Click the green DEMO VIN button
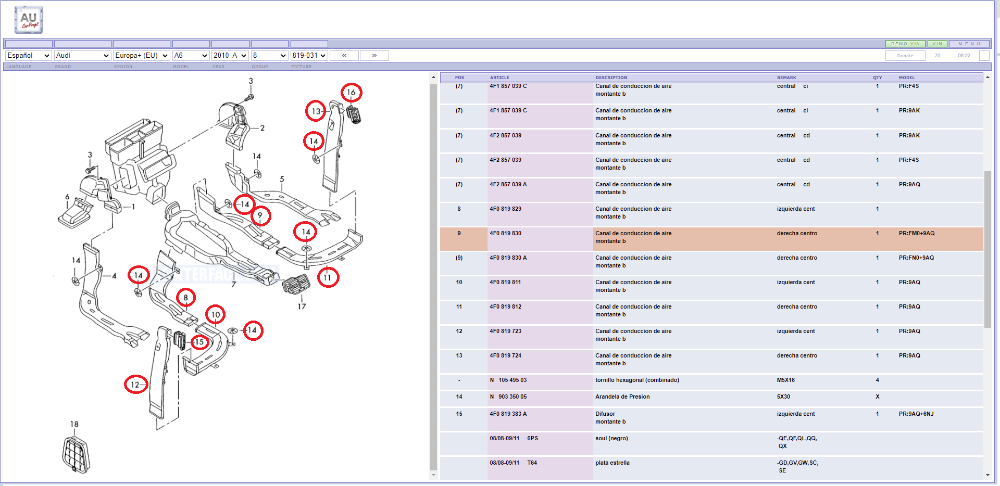Image resolution: width=1000 pixels, height=486 pixels. [x=904, y=44]
